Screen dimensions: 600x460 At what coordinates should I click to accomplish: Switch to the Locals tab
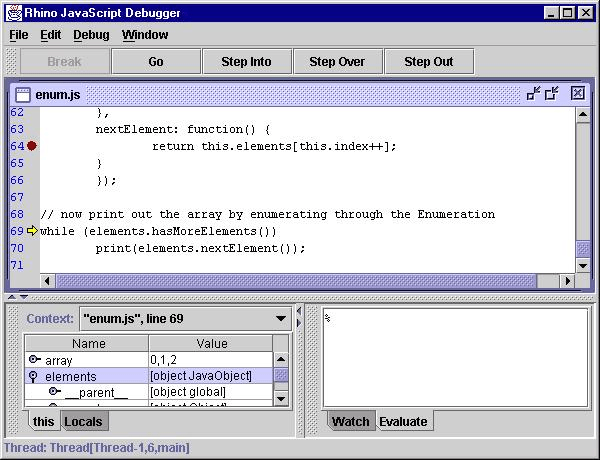click(x=83, y=422)
